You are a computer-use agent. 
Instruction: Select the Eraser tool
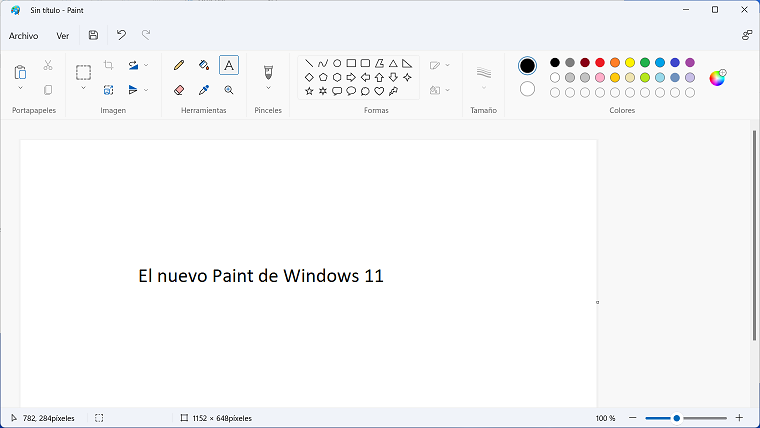179,90
